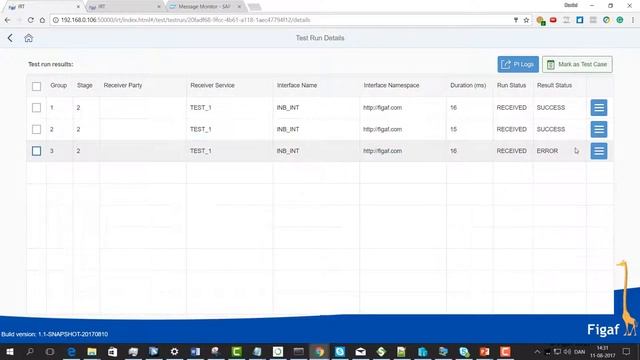Click the ERROR result status cell
Viewport: 640px width, 360px height.
[x=547, y=151]
